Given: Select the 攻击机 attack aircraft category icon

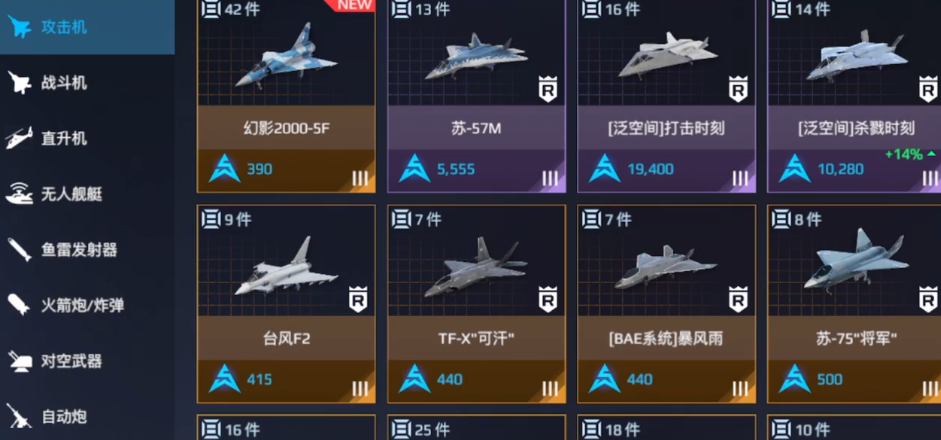Looking at the screenshot, I should [x=19, y=27].
